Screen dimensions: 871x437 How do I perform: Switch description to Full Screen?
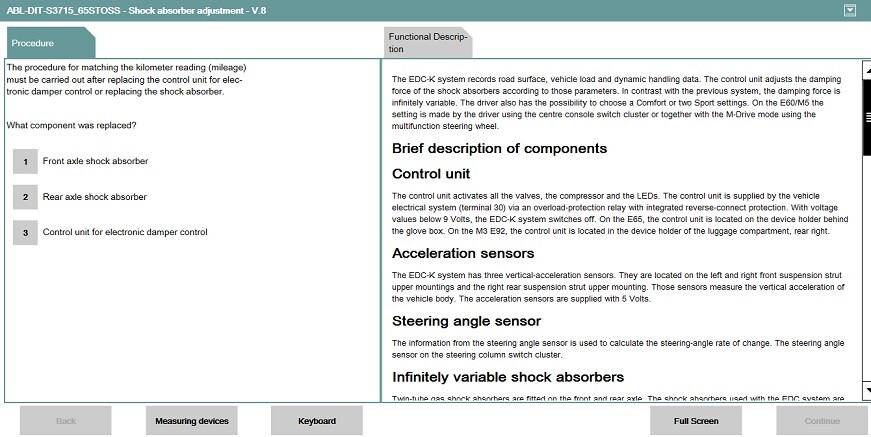pos(696,421)
